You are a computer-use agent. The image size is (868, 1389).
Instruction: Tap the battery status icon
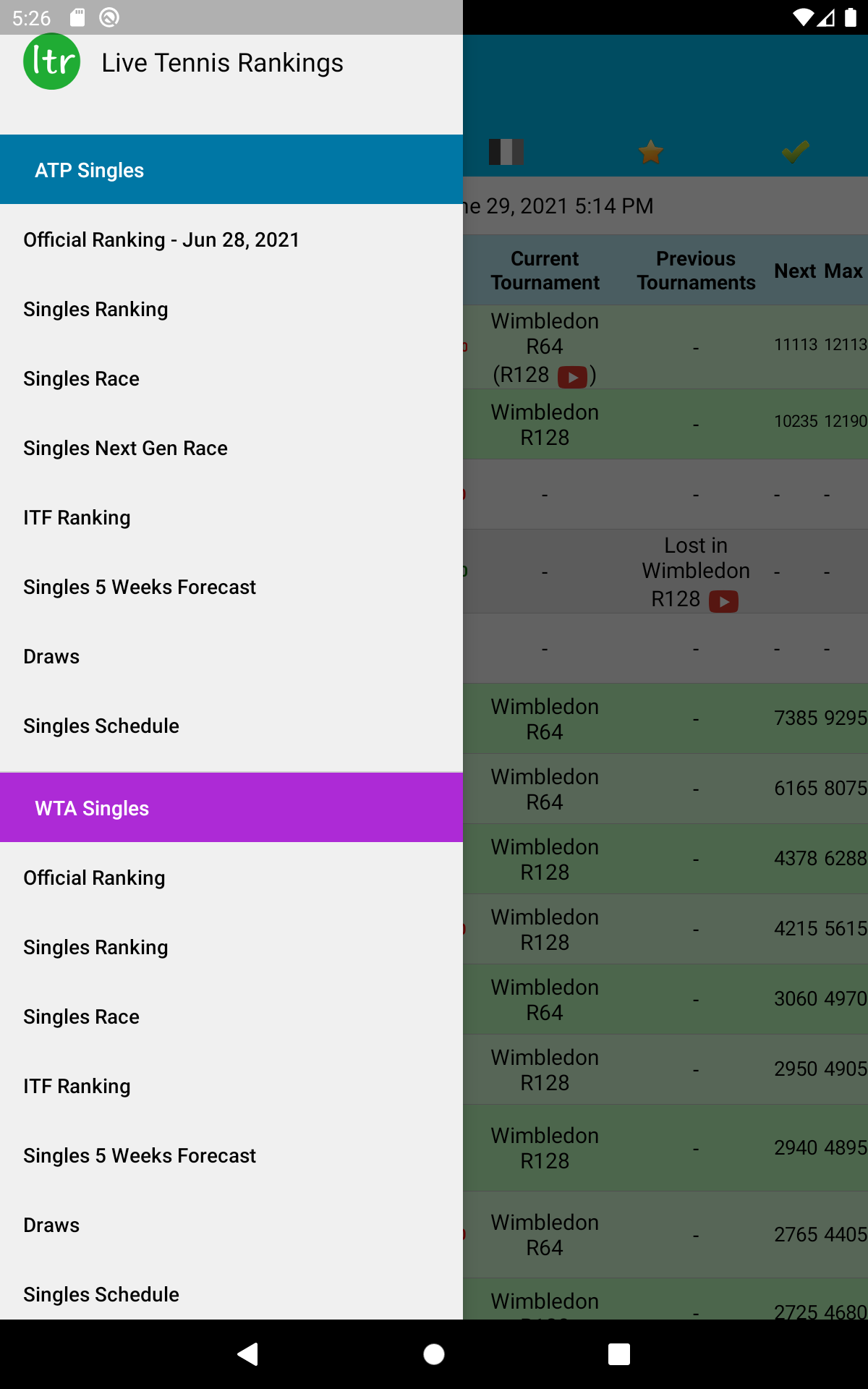click(851, 17)
